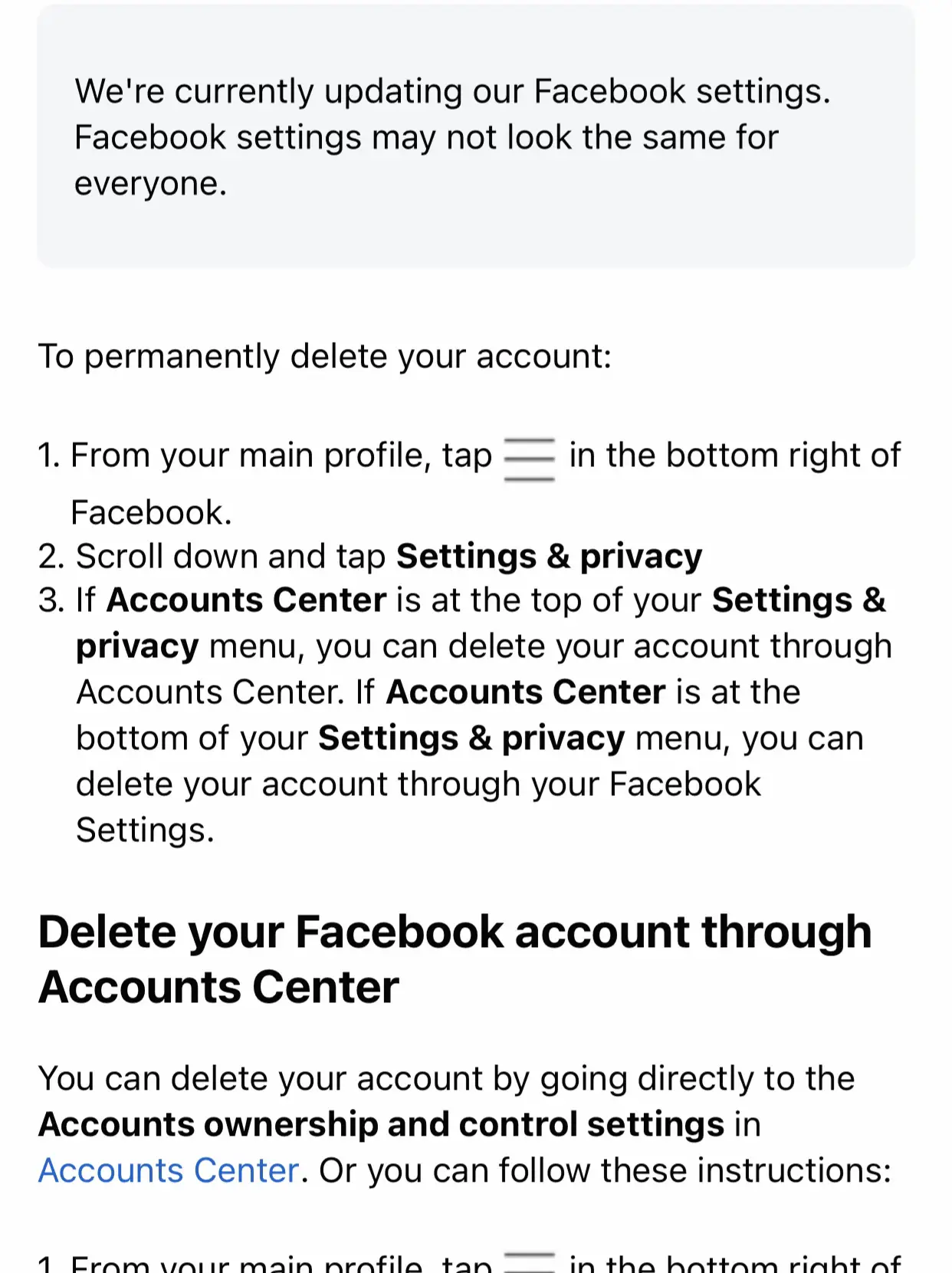
Task: Tap the gray Facebook settings update notice box
Action: [476, 137]
